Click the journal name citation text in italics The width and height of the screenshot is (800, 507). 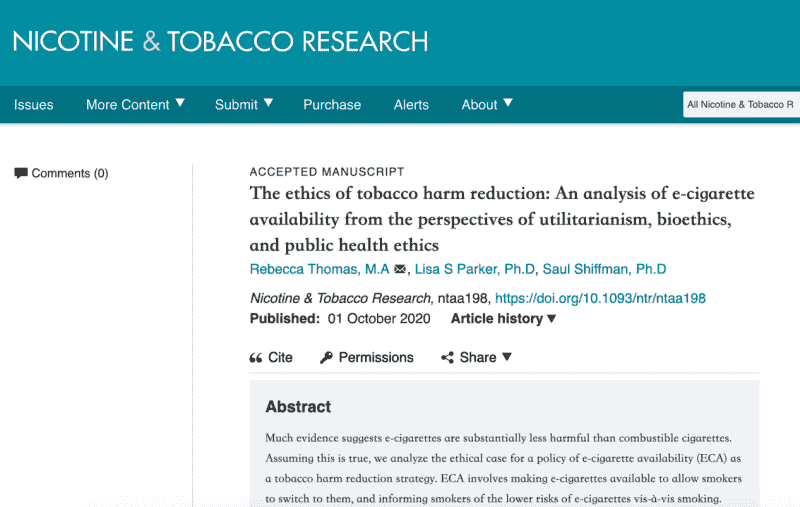[x=340, y=298]
